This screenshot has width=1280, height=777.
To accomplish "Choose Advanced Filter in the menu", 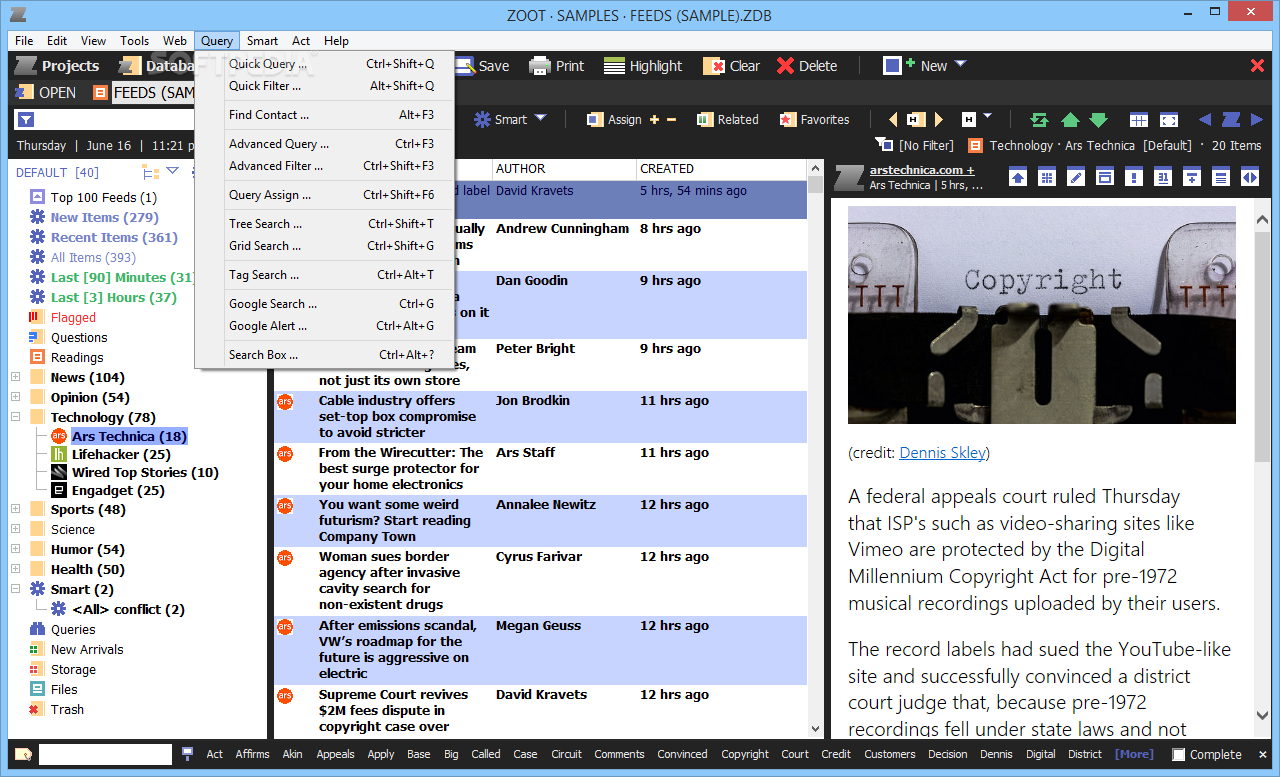I will point(325,166).
